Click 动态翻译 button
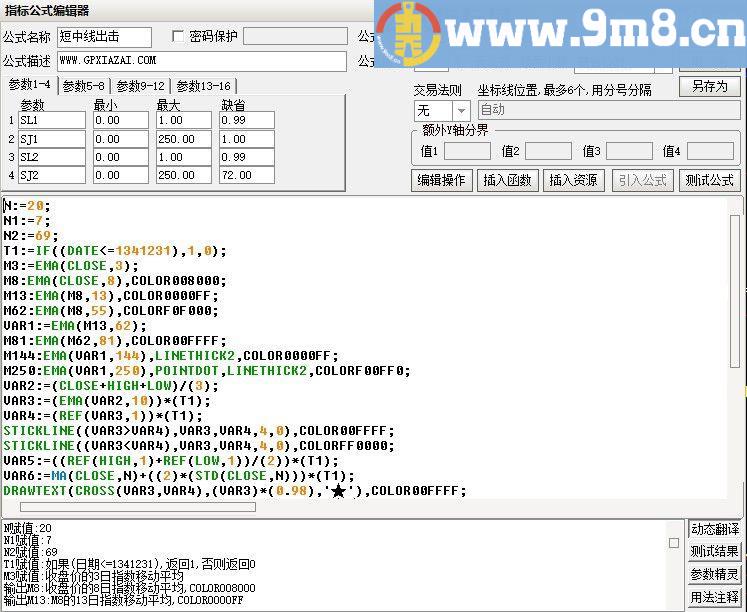Viewport: 747px width, 612px height. pyautogui.click(x=714, y=529)
